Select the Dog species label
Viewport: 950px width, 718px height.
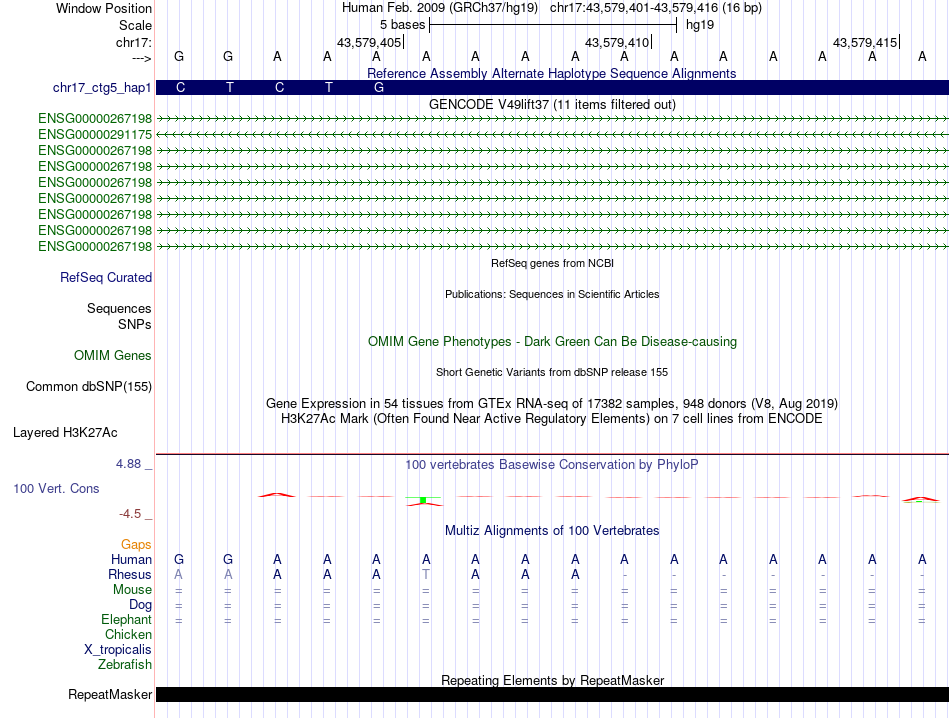(x=140, y=605)
